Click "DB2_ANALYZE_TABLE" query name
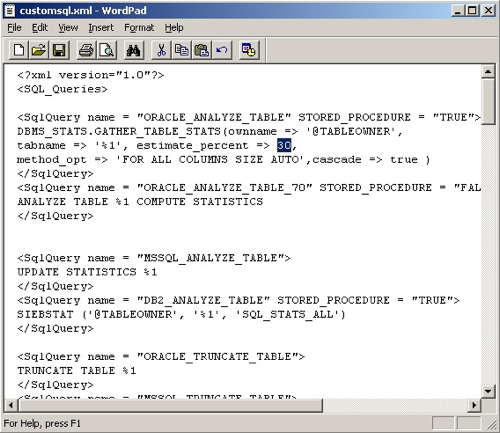The image size is (500, 433). click(x=203, y=300)
